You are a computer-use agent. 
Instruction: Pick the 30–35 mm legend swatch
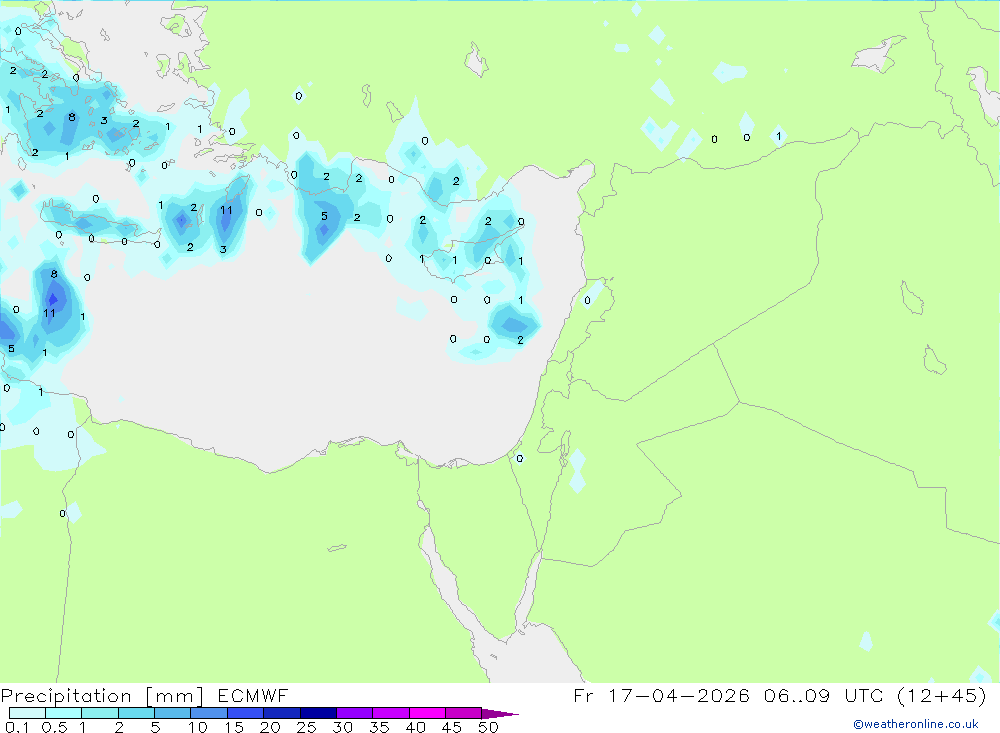355,713
